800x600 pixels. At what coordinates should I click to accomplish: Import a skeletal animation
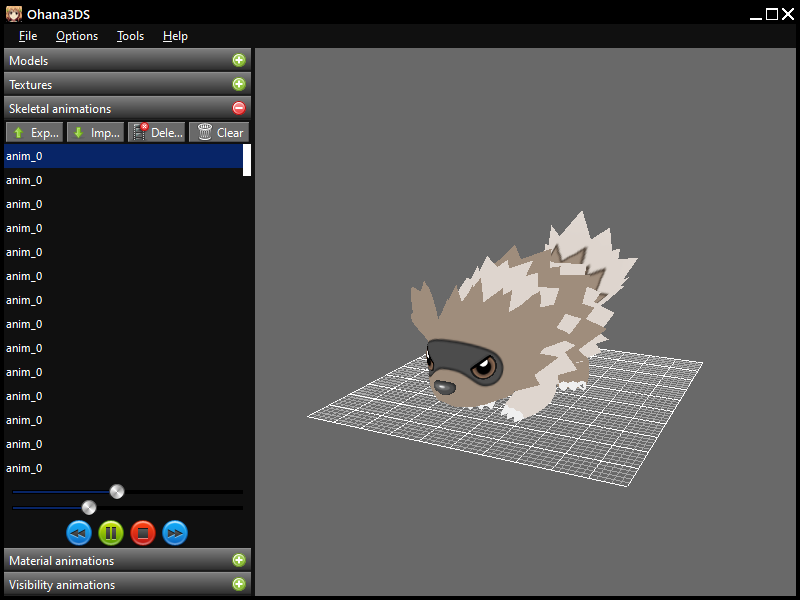(96, 132)
